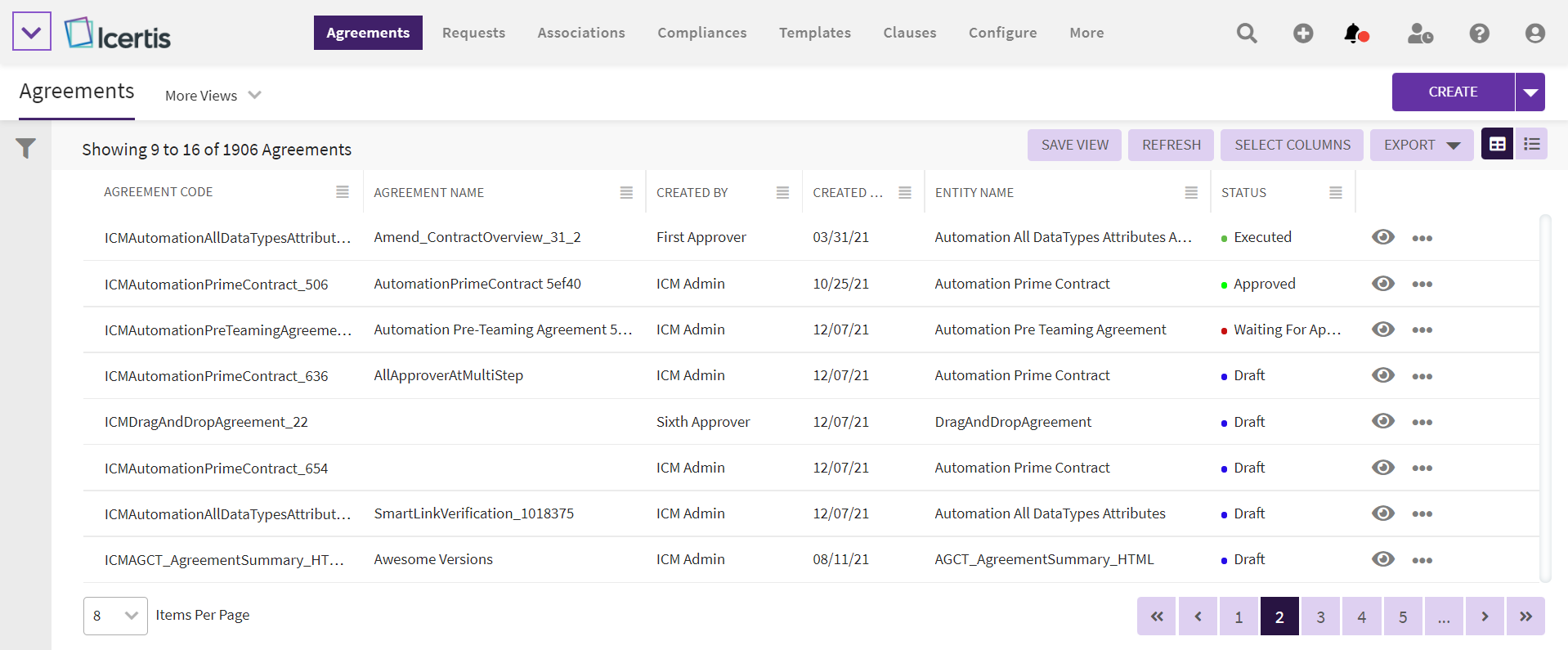Screen dimensions: 1568x650
Task: Click the SELECT COLUMNS button
Action: [x=1292, y=145]
